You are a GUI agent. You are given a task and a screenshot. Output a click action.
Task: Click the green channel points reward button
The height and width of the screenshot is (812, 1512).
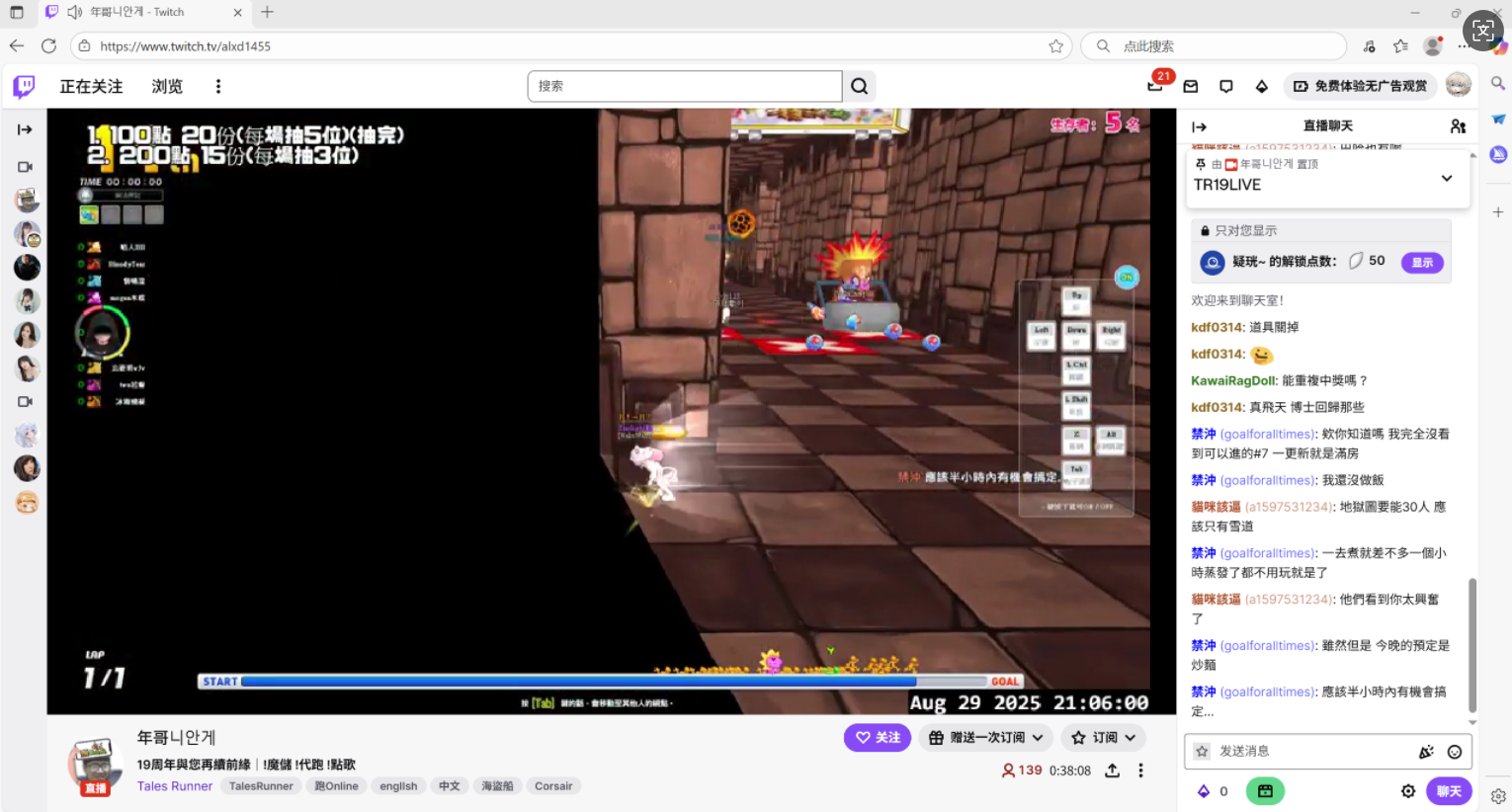click(x=1264, y=791)
